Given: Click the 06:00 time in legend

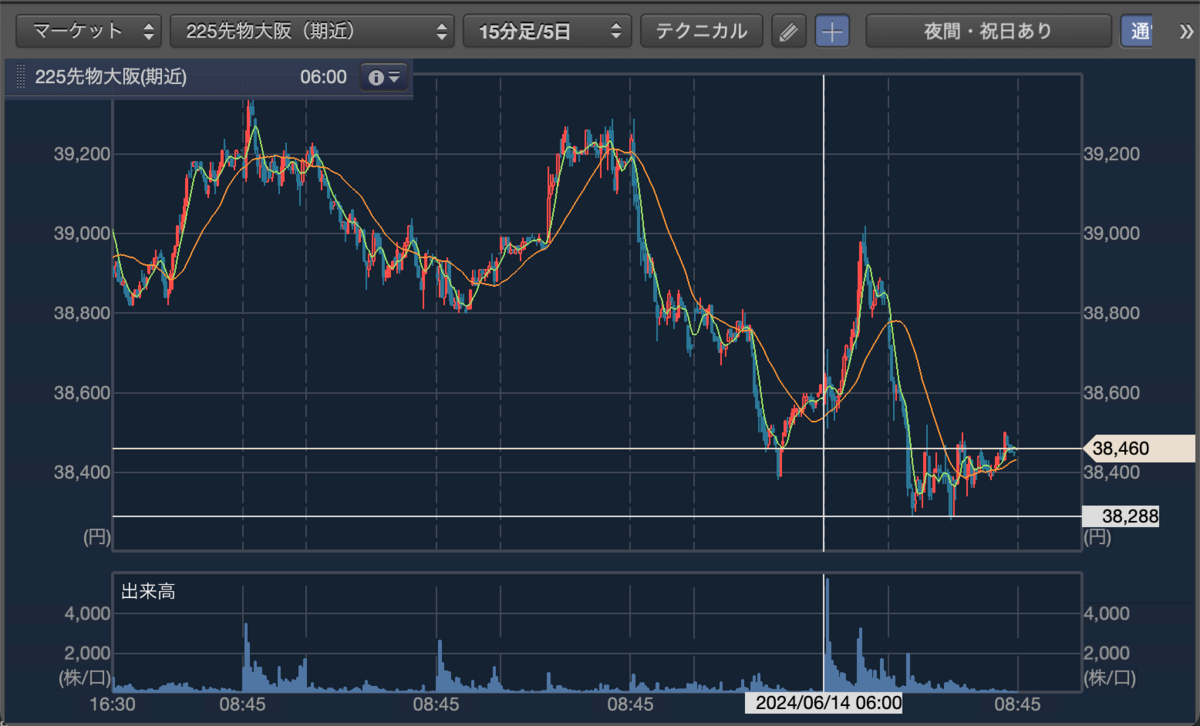Looking at the screenshot, I should click(323, 77).
